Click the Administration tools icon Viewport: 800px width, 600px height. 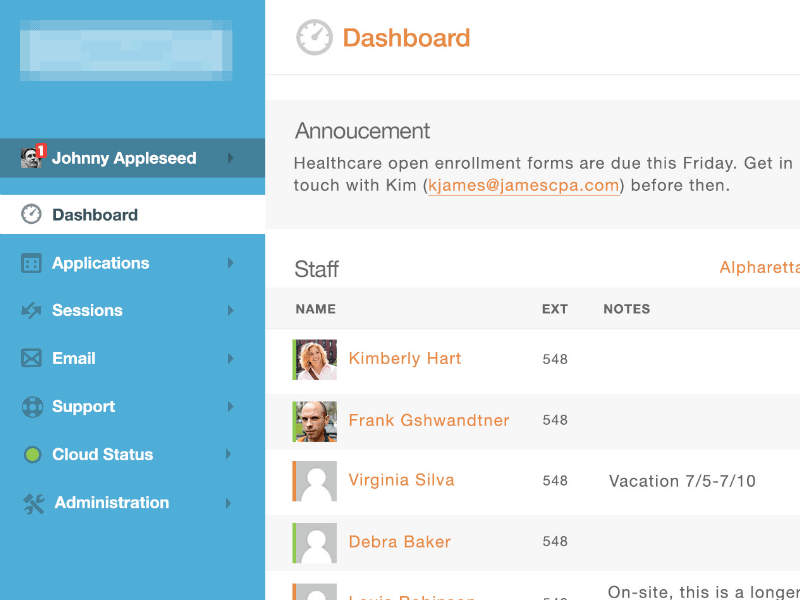coord(33,503)
